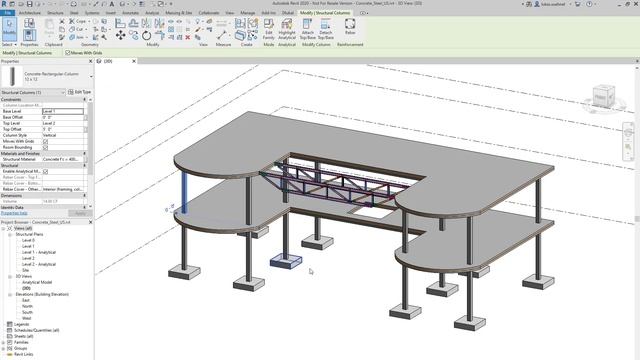Screen dimensions: 640x360
Task: Select Schedules/Quantities (all) in browser
Action: [x=36, y=330]
